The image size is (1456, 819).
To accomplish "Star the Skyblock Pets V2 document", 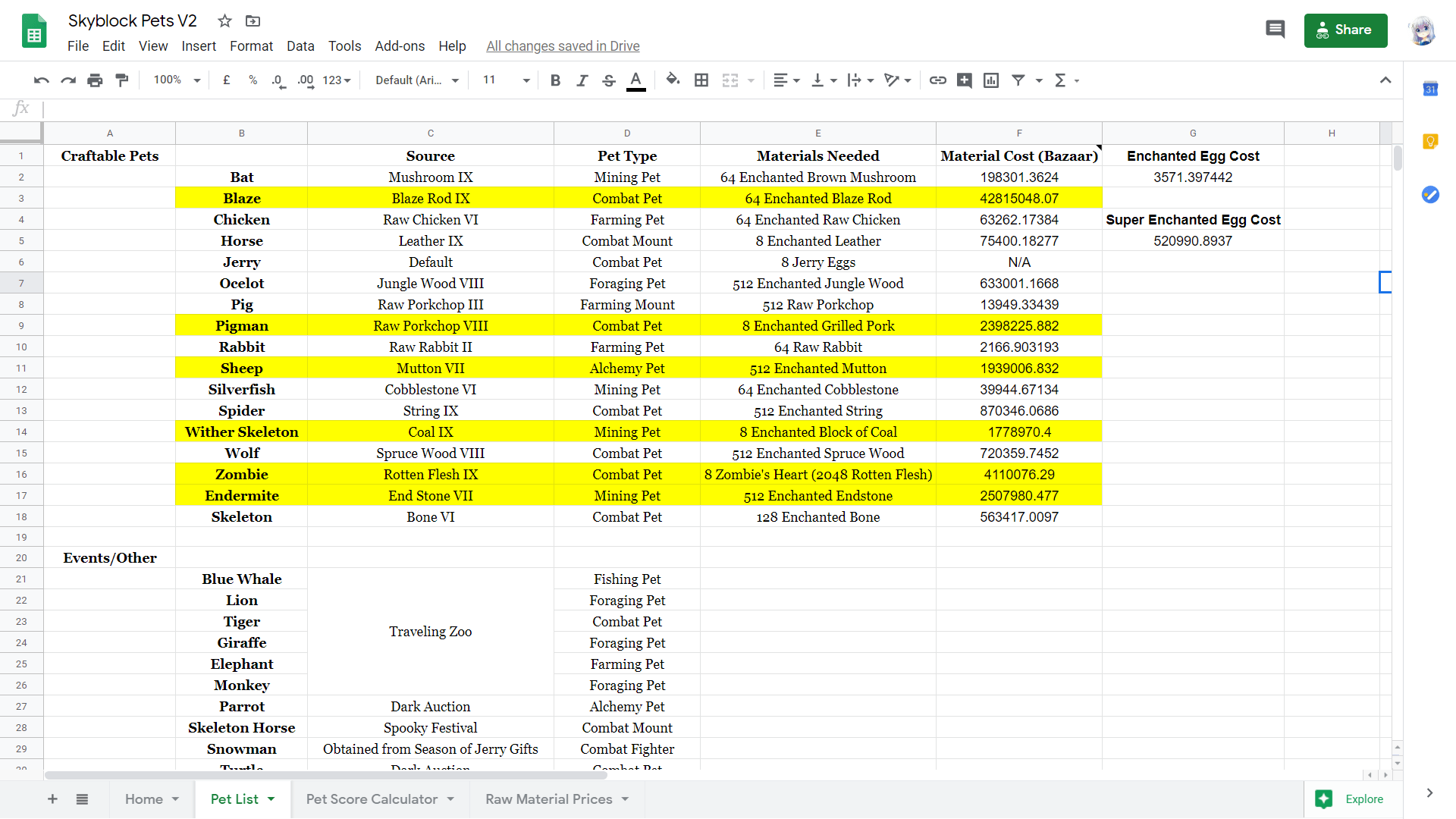I will click(224, 21).
